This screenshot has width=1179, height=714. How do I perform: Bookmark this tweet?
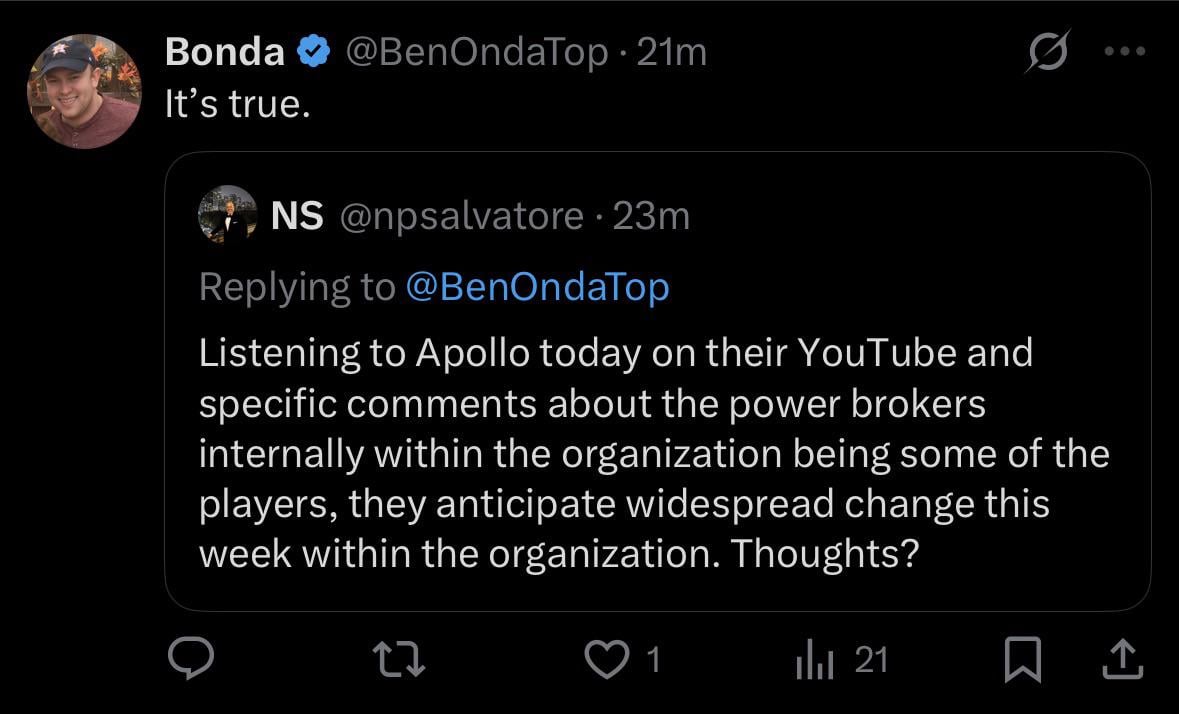(x=1020, y=660)
